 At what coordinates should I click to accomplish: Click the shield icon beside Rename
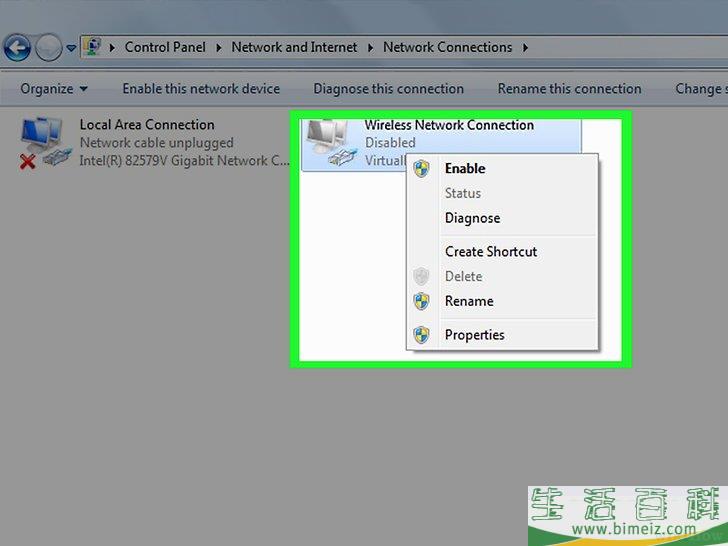click(422, 301)
